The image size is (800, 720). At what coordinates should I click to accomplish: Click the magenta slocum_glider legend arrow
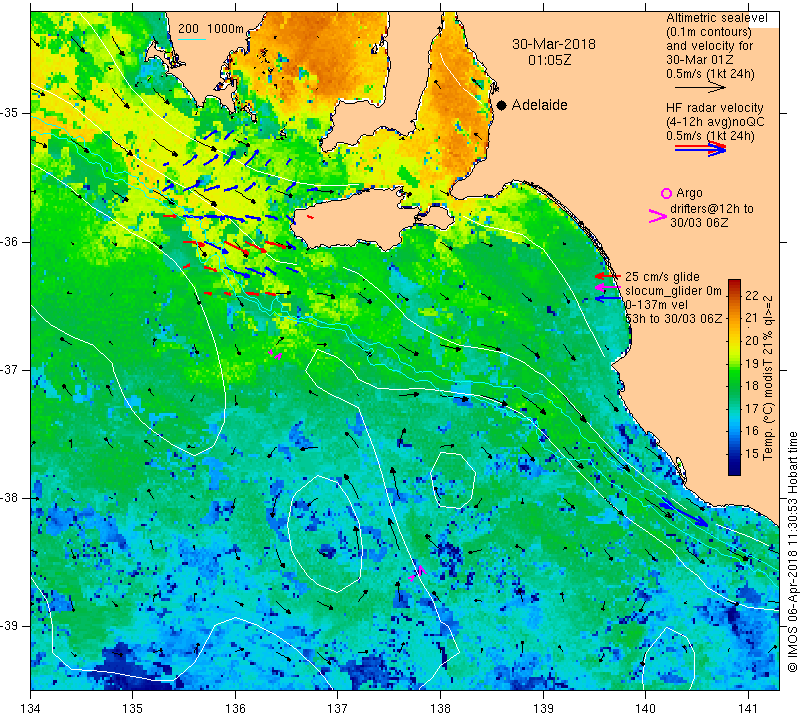608,288
